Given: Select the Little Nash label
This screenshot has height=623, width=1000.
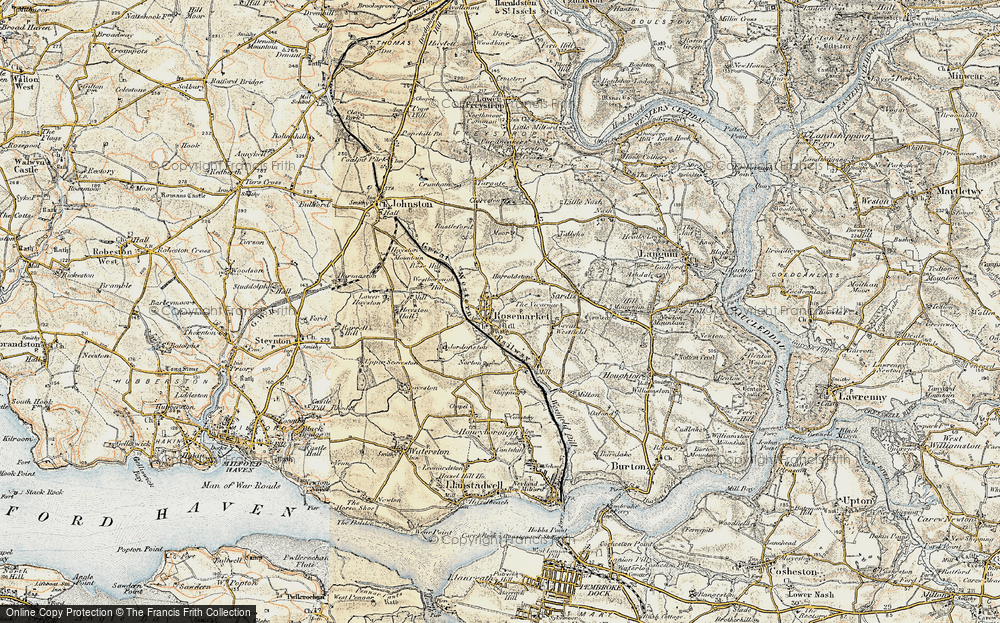Looking at the screenshot, I should click(583, 201).
